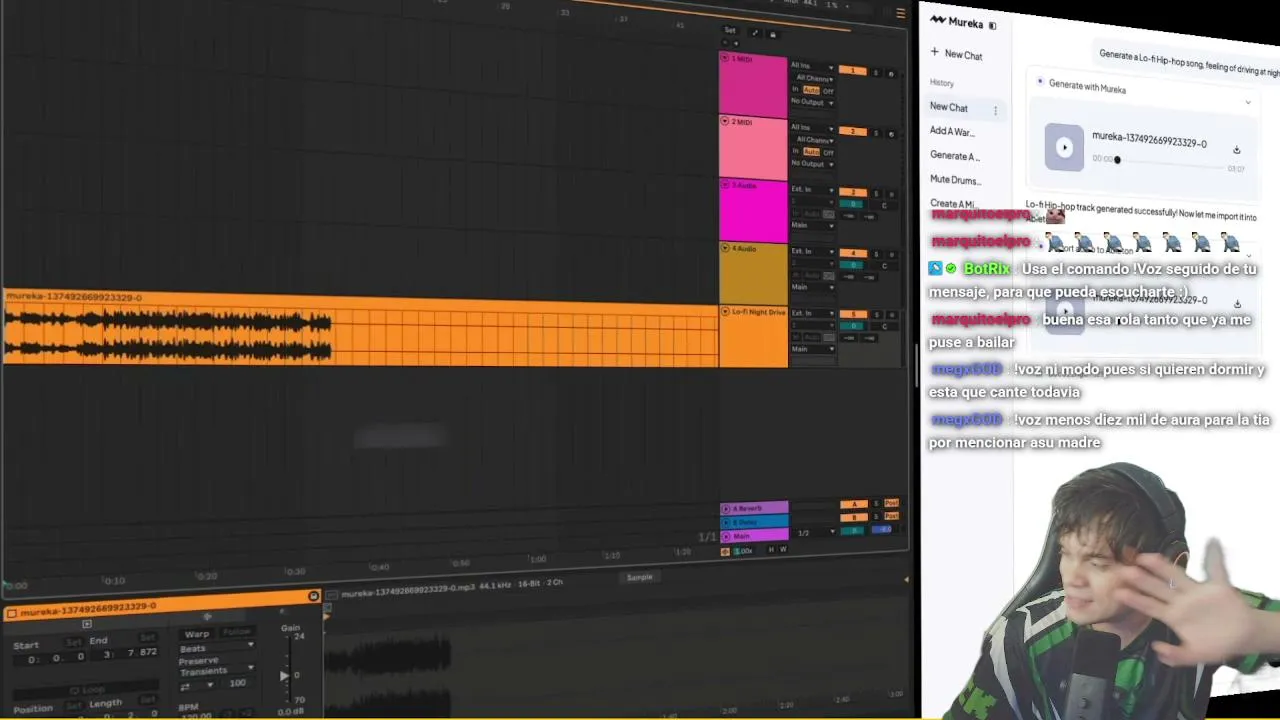The width and height of the screenshot is (1280, 720).
Task: Open the No Output dropdown on 1 MIDI
Action: 812,102
